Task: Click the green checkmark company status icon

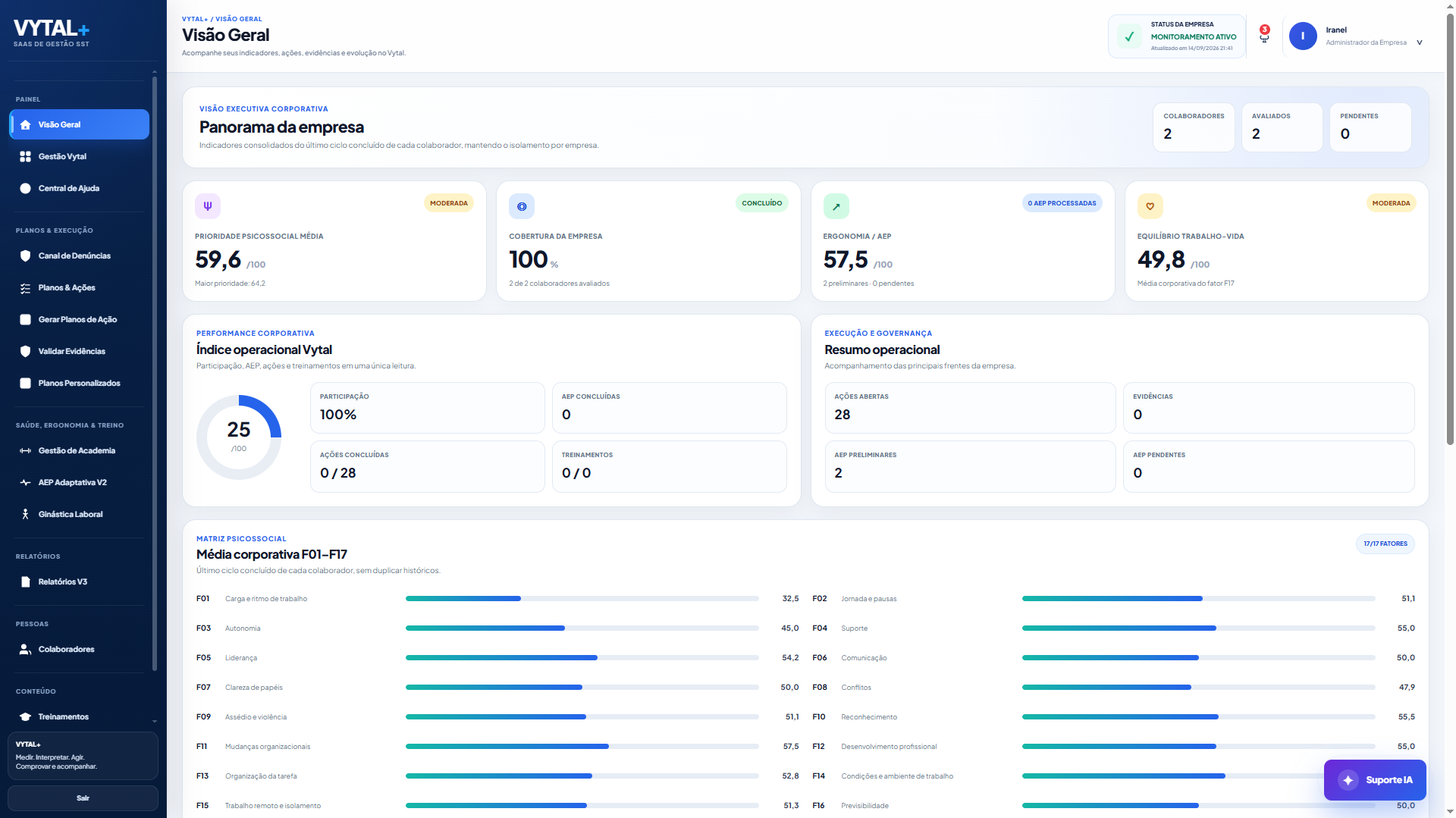Action: pos(1129,36)
